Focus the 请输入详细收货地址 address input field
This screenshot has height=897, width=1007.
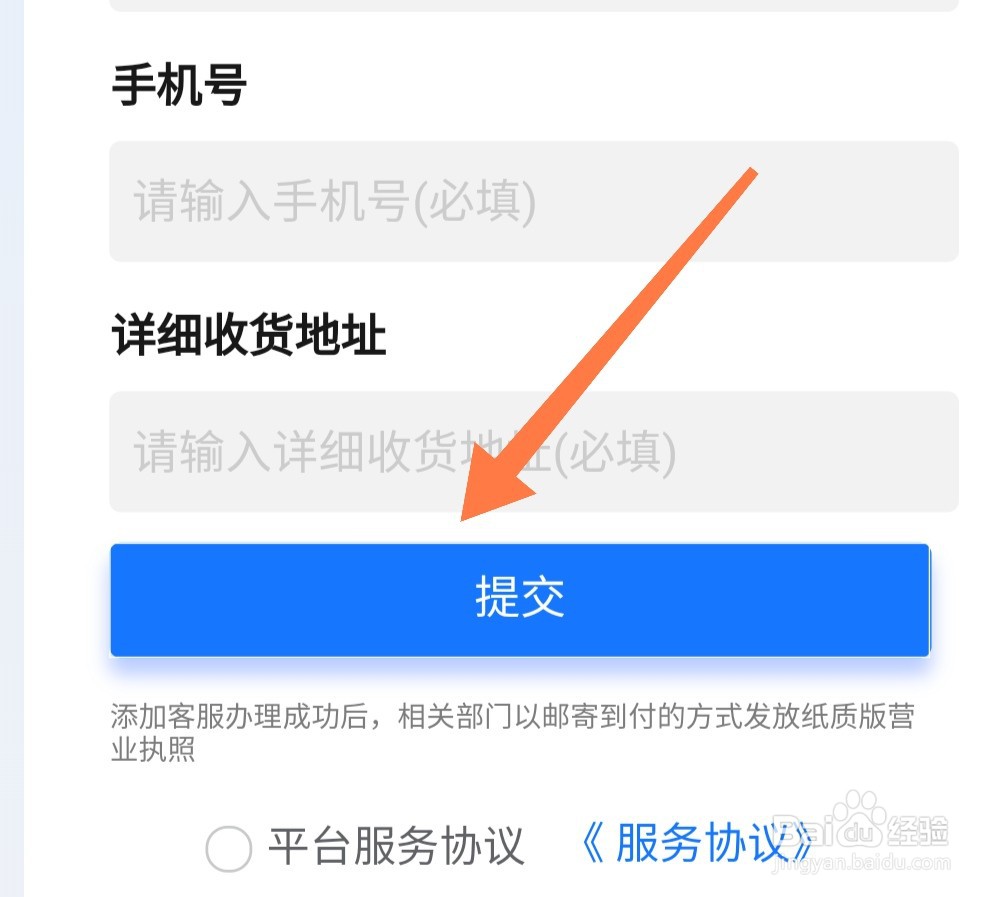click(534, 451)
